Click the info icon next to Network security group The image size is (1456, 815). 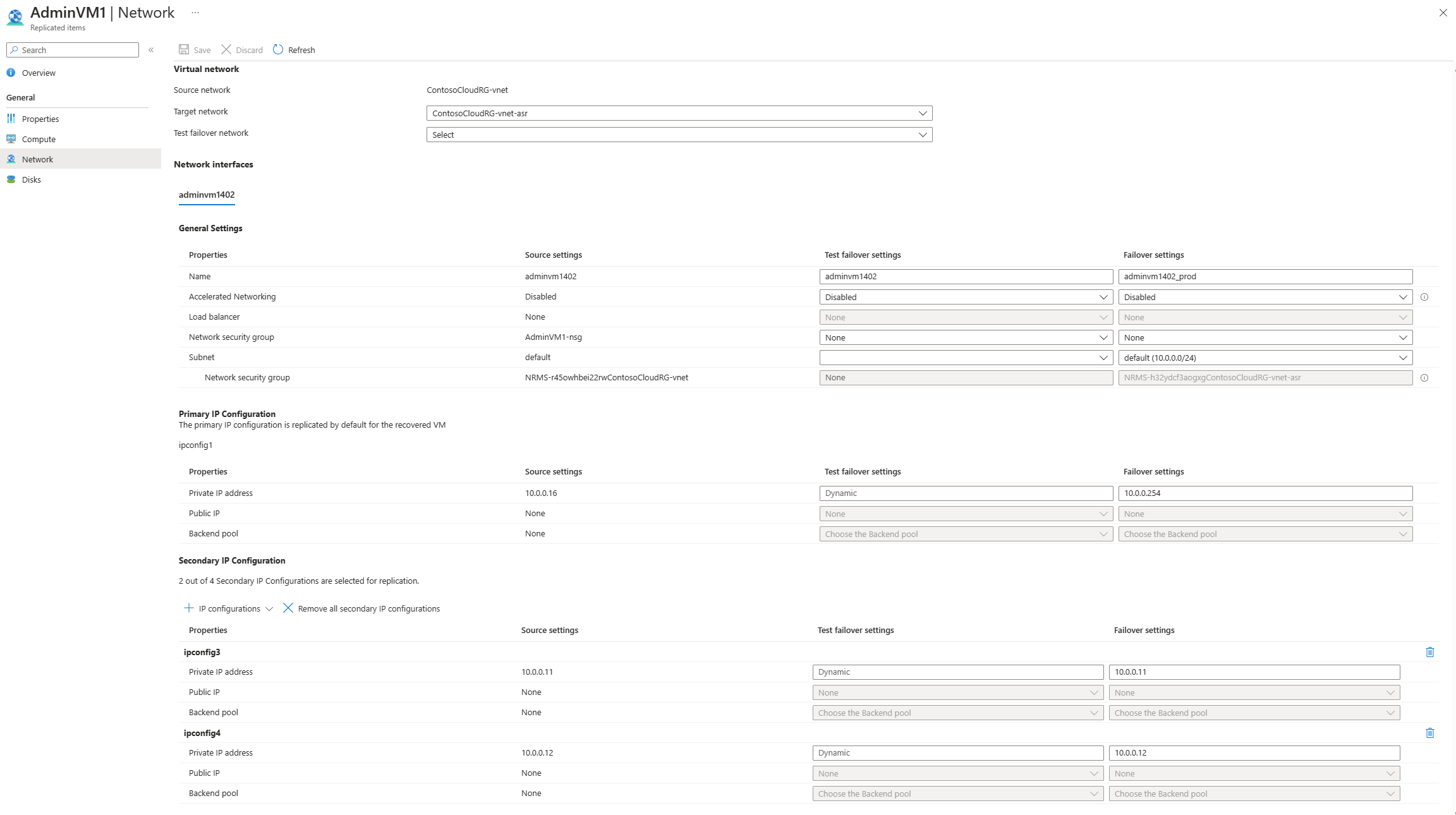click(1425, 377)
